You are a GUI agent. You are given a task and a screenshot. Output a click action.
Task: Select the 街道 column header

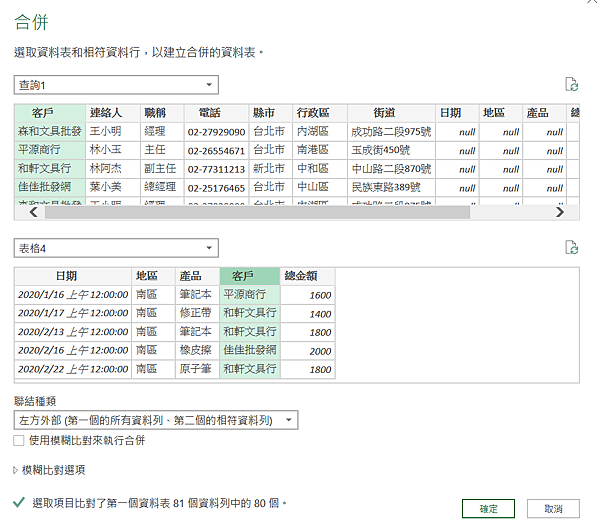point(391,113)
